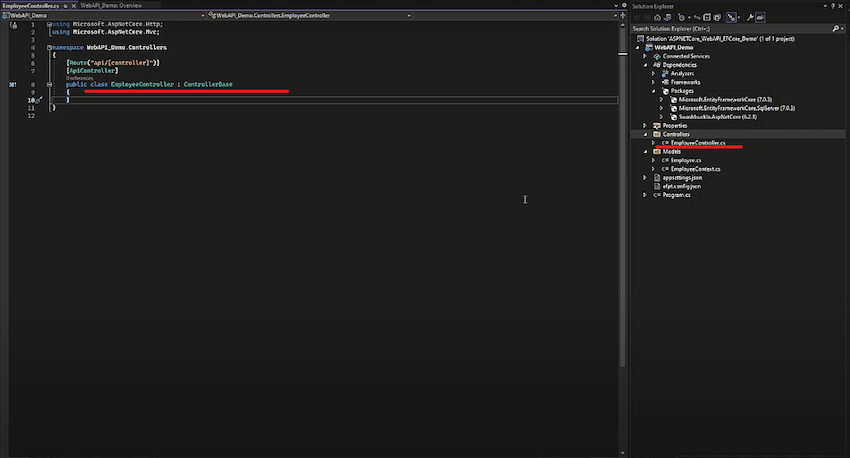Viewport: 850px width, 458px height.
Task: Click the margin icon beside line 1
Action: (14, 25)
